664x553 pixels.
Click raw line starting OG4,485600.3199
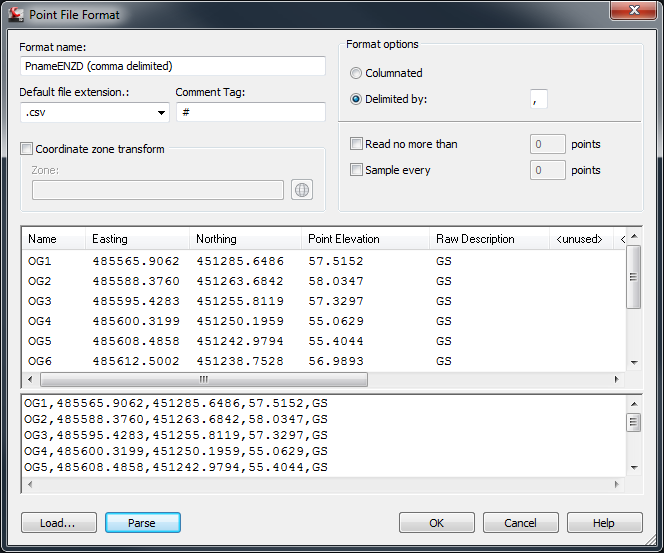176,451
